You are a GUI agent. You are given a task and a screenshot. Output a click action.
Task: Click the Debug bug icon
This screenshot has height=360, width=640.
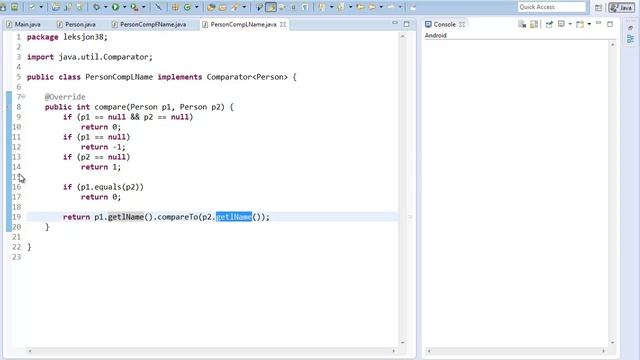(96, 7)
